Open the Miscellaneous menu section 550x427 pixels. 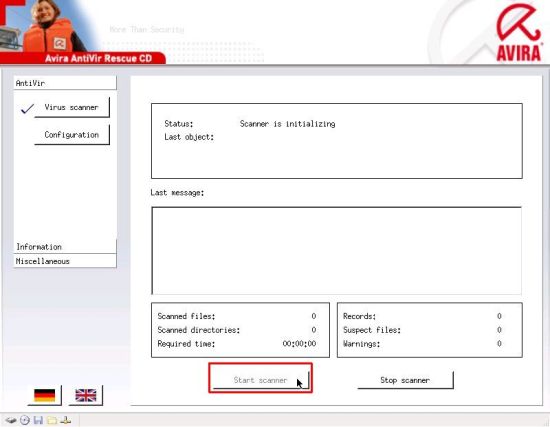coord(65,261)
